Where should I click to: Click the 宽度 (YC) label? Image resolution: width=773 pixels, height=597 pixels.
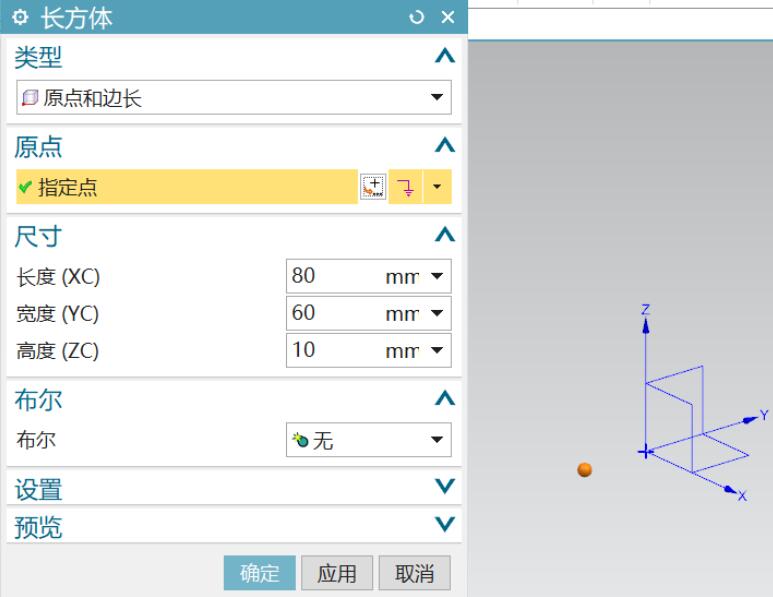pyautogui.click(x=58, y=314)
